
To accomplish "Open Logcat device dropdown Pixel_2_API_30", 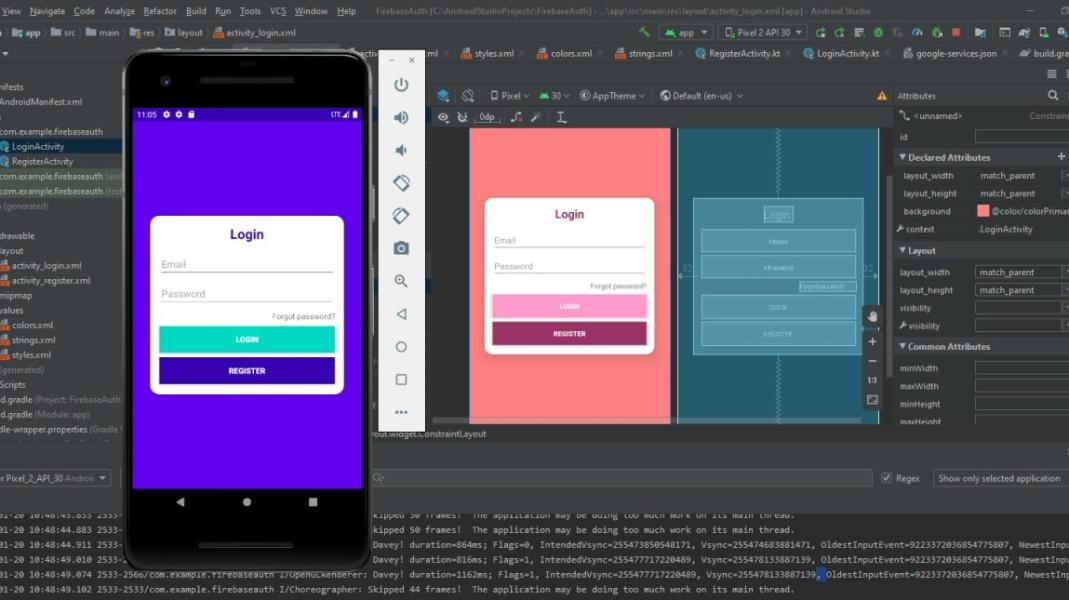I will 55,478.
